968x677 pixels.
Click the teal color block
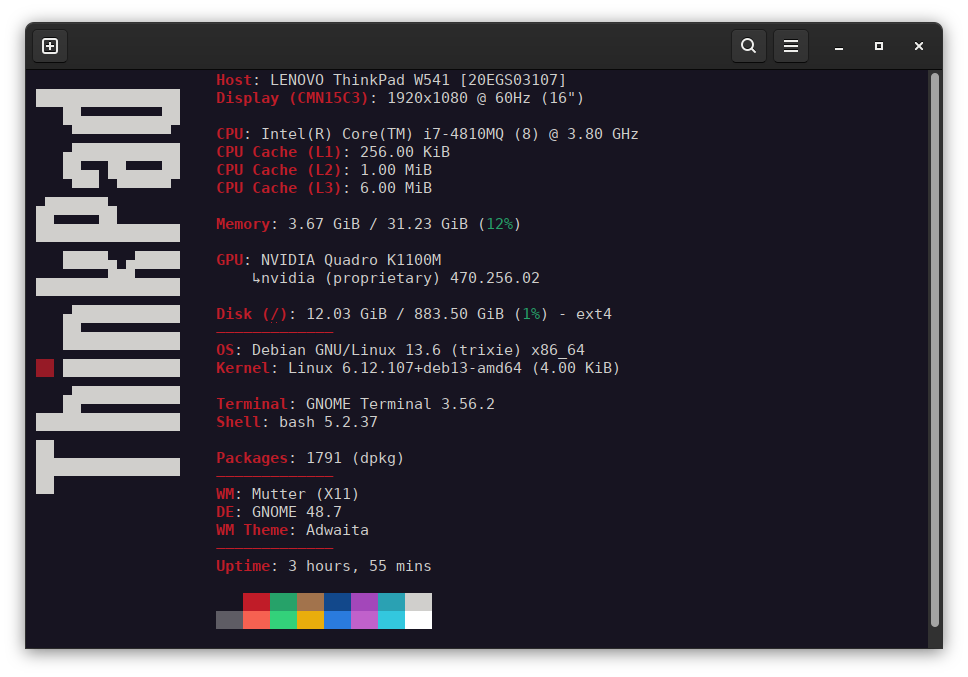391,602
